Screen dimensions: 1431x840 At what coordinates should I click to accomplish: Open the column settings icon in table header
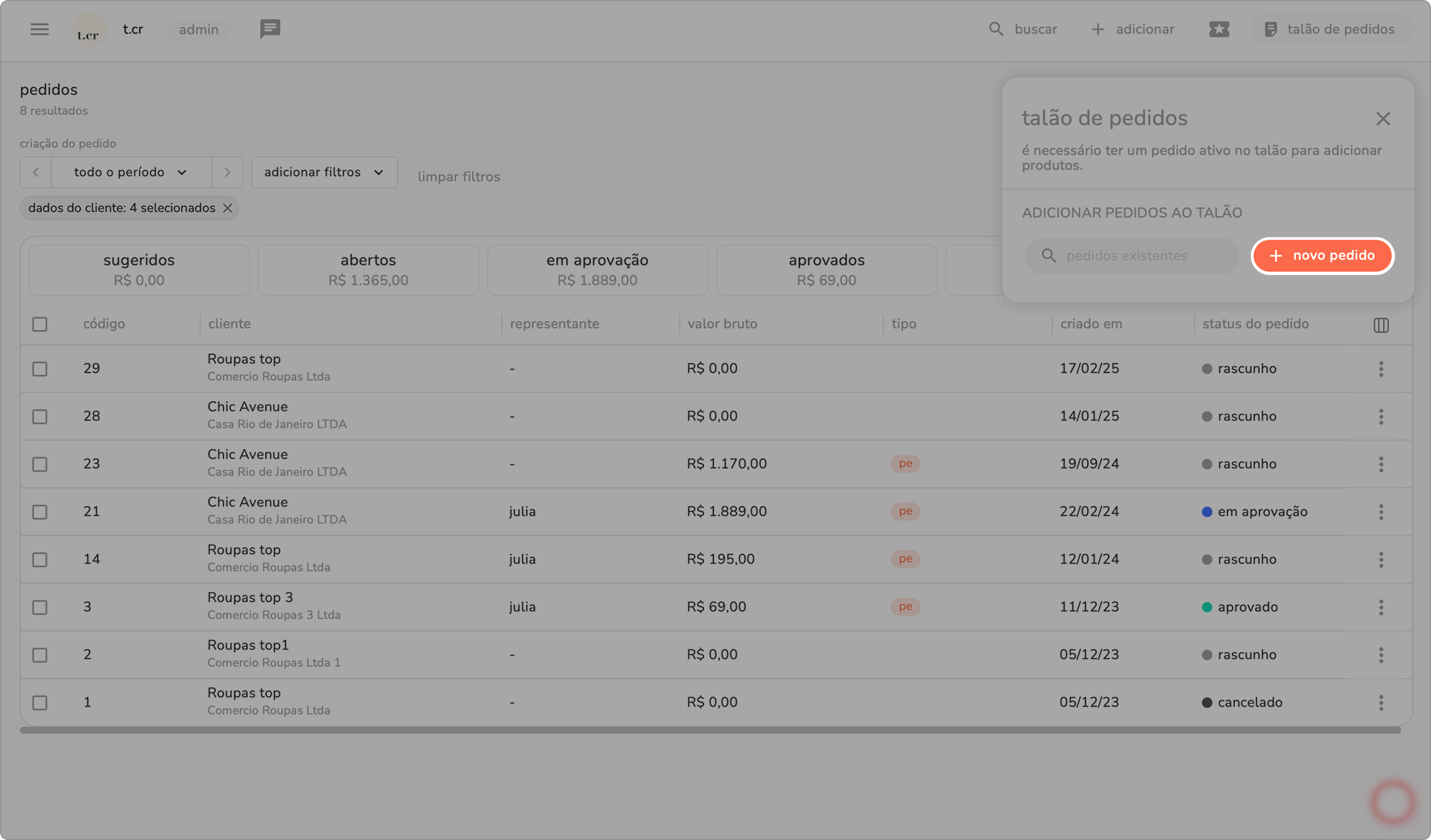pos(1381,325)
